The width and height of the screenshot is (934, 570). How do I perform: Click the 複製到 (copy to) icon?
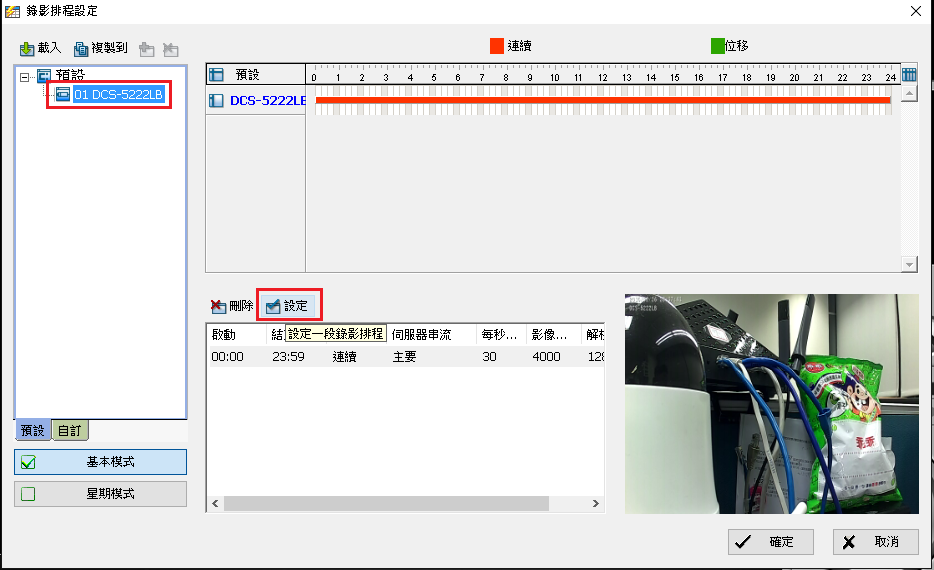coord(81,48)
